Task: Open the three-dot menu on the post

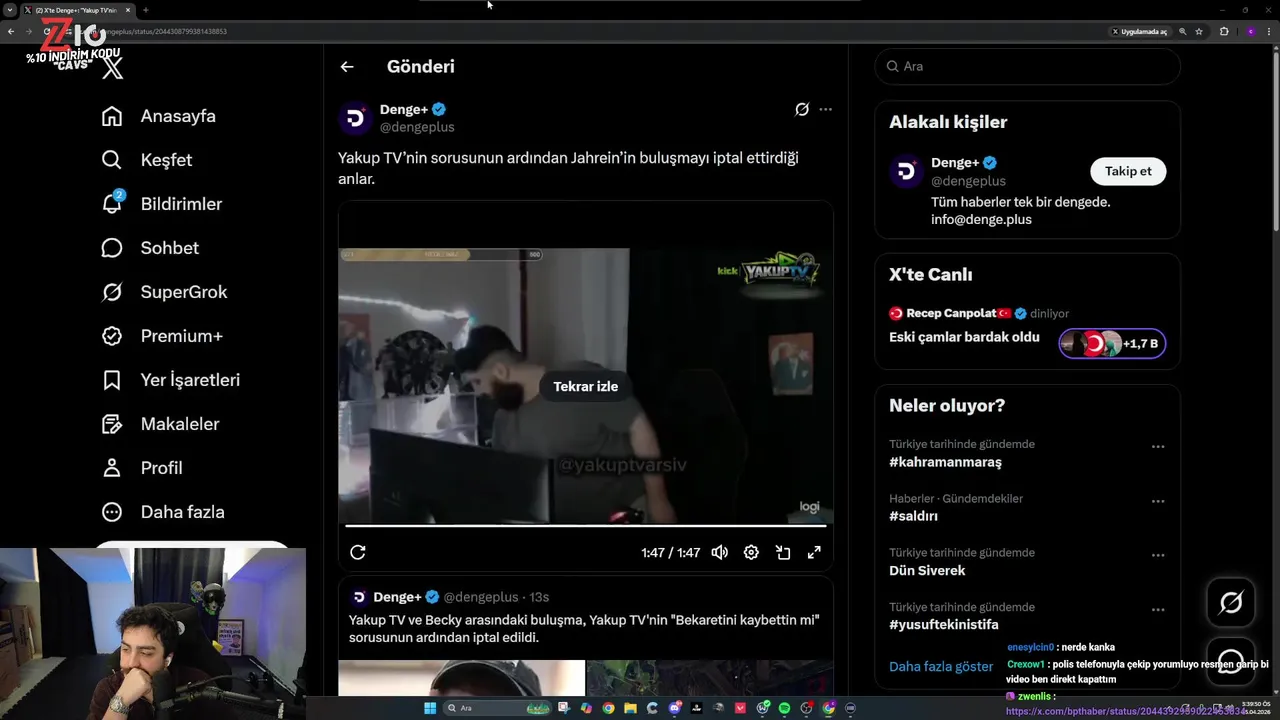Action: pos(825,109)
